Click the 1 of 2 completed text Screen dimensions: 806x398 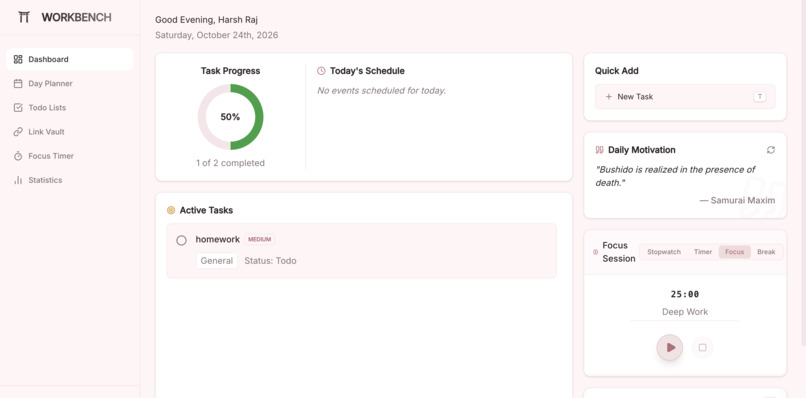(230, 163)
